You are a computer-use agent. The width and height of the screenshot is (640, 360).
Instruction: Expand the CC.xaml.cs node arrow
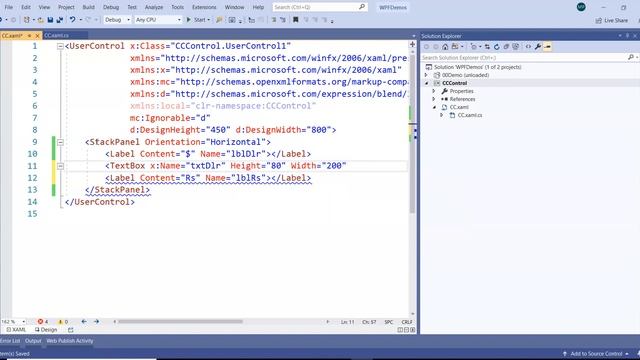click(x=442, y=115)
